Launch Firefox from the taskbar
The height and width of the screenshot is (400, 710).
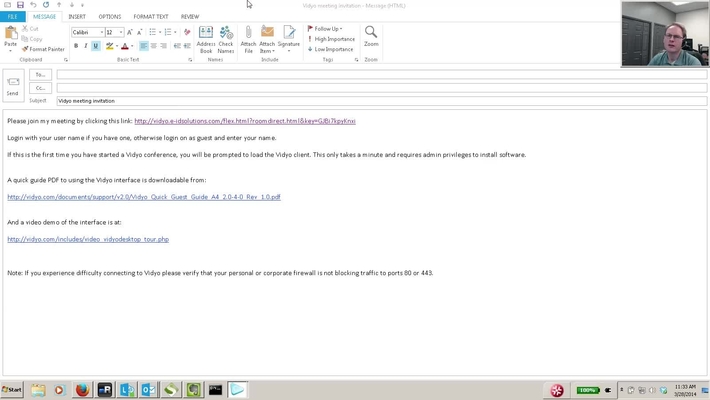[82, 390]
